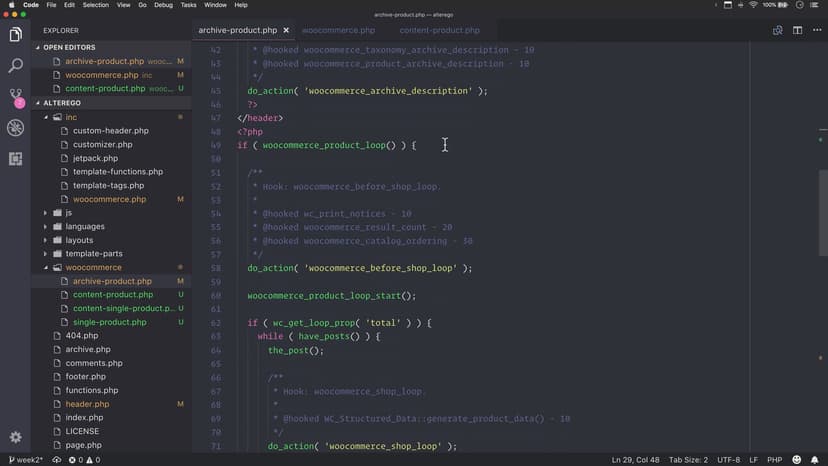Open functions.php in the file tree
This screenshot has height=466, width=828.
91,390
